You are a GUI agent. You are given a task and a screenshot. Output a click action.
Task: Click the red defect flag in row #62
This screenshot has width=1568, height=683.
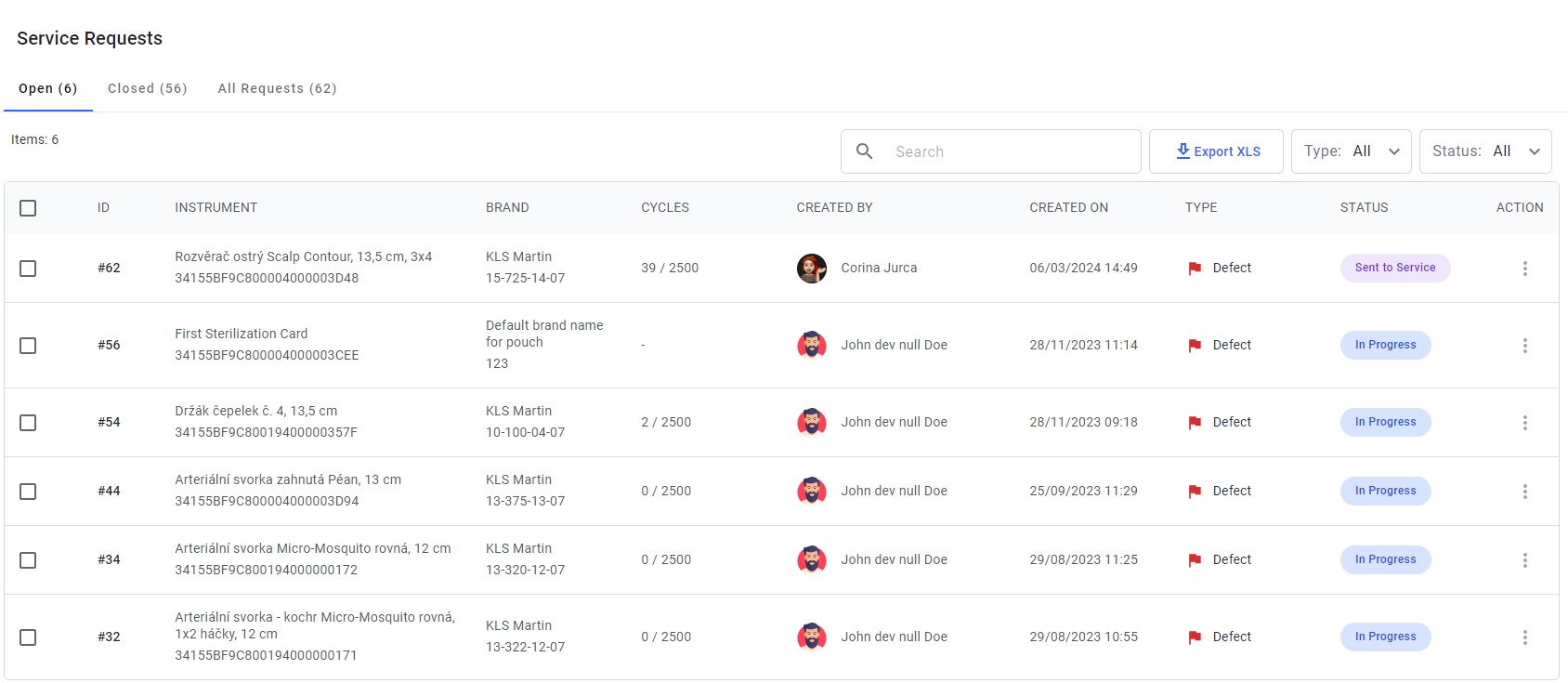point(1195,269)
